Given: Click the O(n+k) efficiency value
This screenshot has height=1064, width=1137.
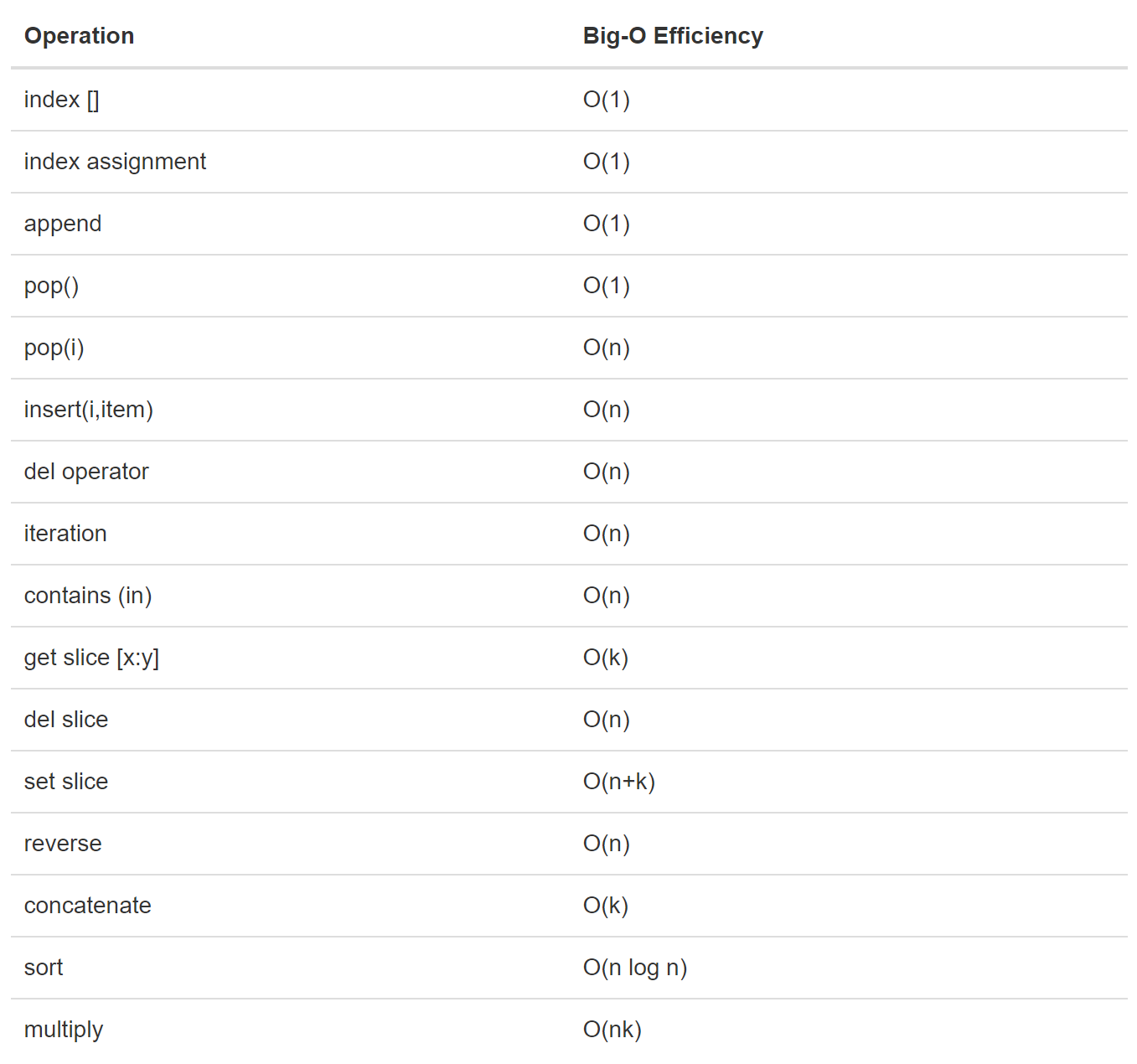Looking at the screenshot, I should pos(618,782).
